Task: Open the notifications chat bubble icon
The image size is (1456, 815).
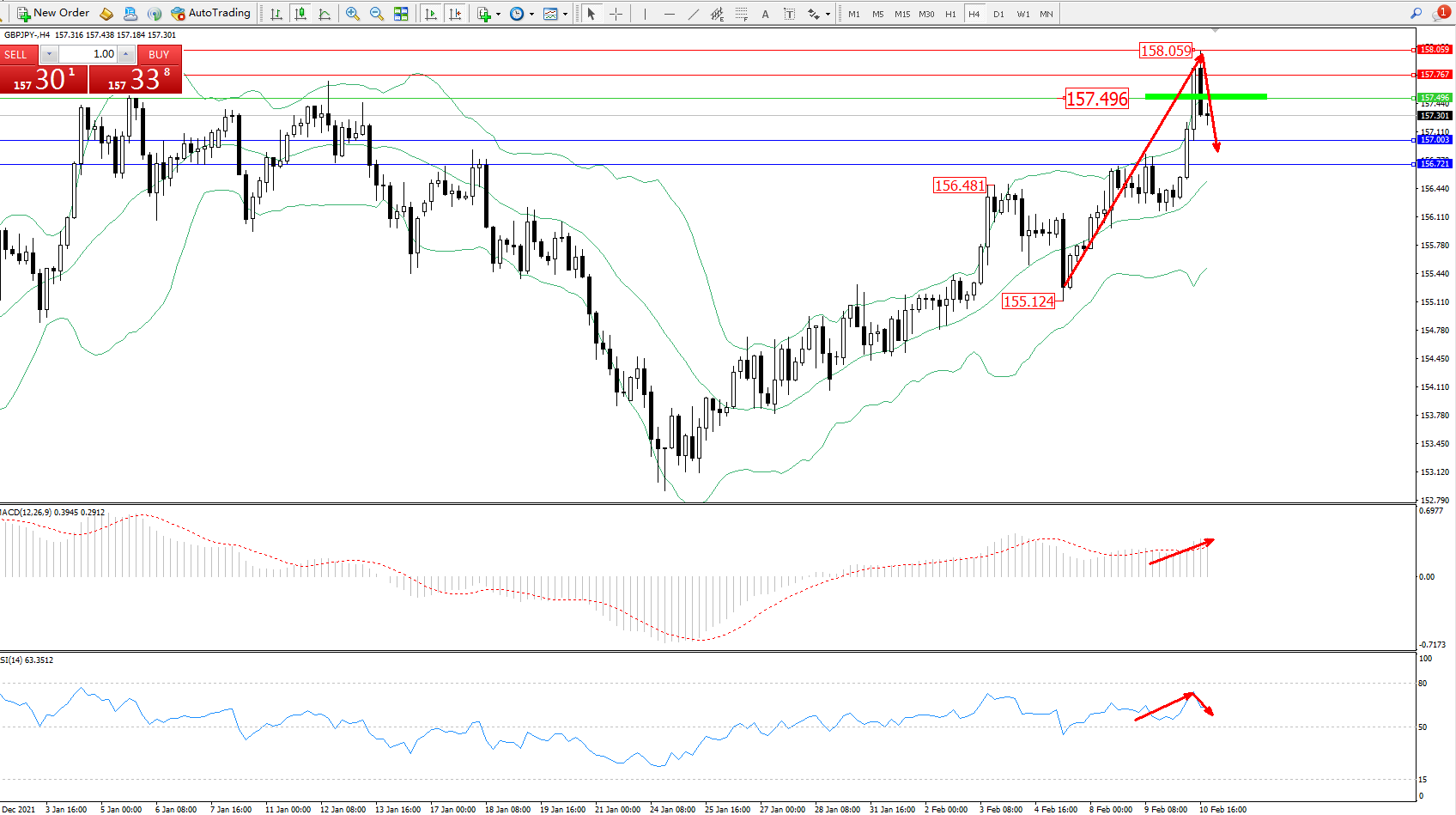Action: 1439,14
